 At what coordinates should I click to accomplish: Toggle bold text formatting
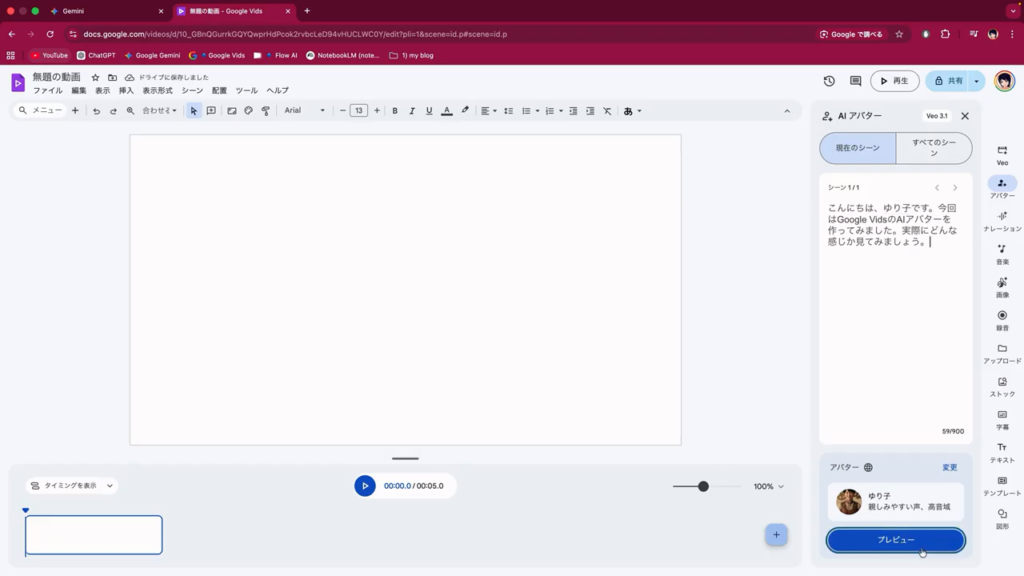(x=395, y=111)
